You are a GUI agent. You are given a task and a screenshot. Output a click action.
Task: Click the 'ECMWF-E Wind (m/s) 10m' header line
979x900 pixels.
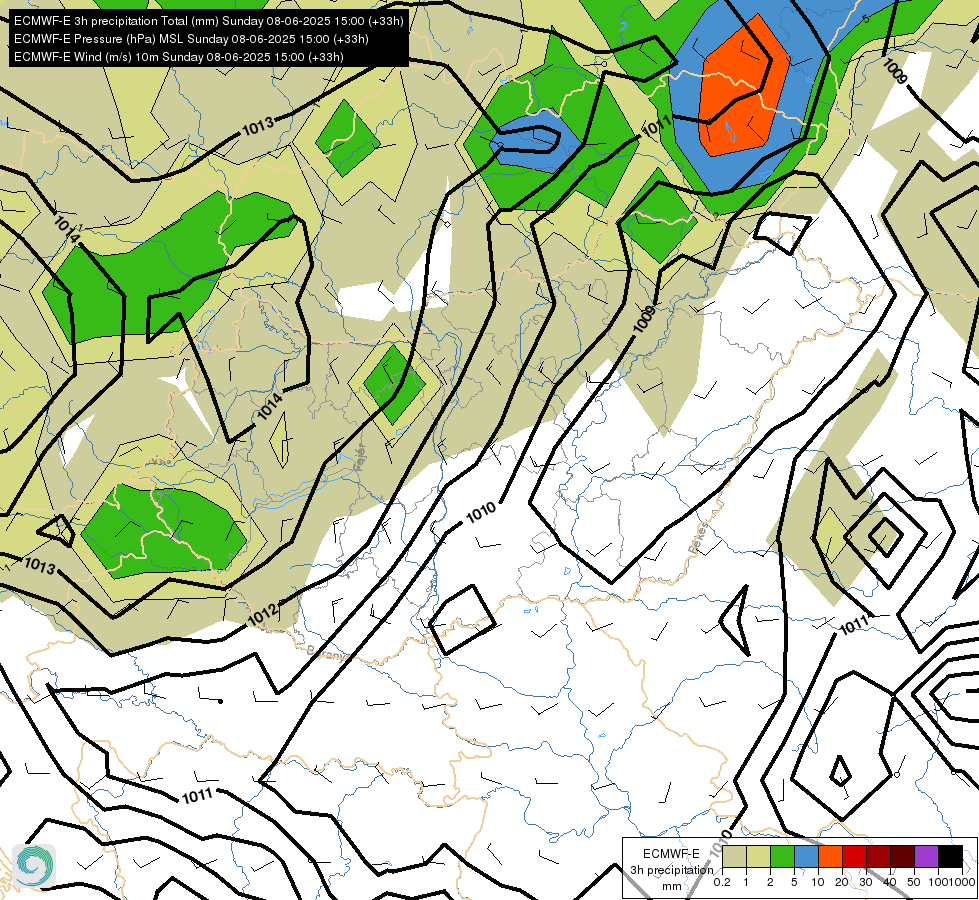pyautogui.click(x=179, y=57)
